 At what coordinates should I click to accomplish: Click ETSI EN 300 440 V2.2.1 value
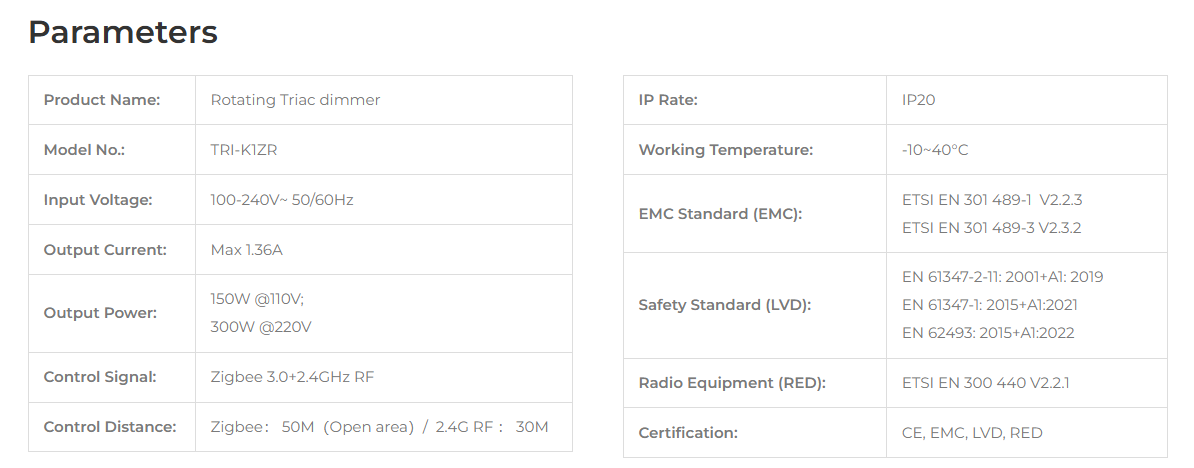click(985, 383)
